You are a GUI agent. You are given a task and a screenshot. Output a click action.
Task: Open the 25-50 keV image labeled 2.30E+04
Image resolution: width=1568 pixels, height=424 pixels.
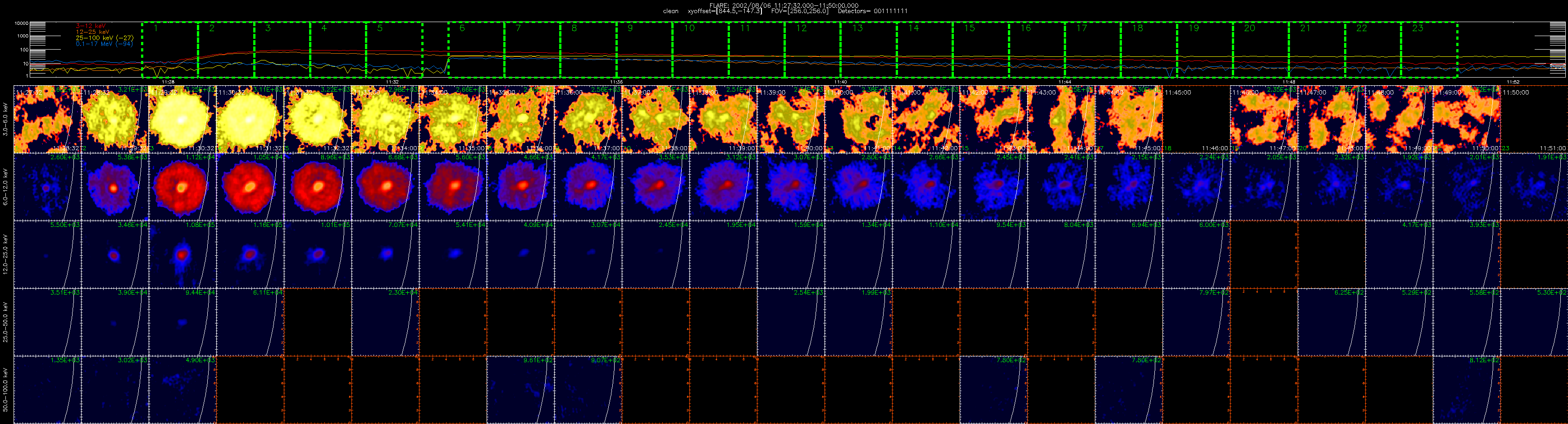click(x=385, y=322)
